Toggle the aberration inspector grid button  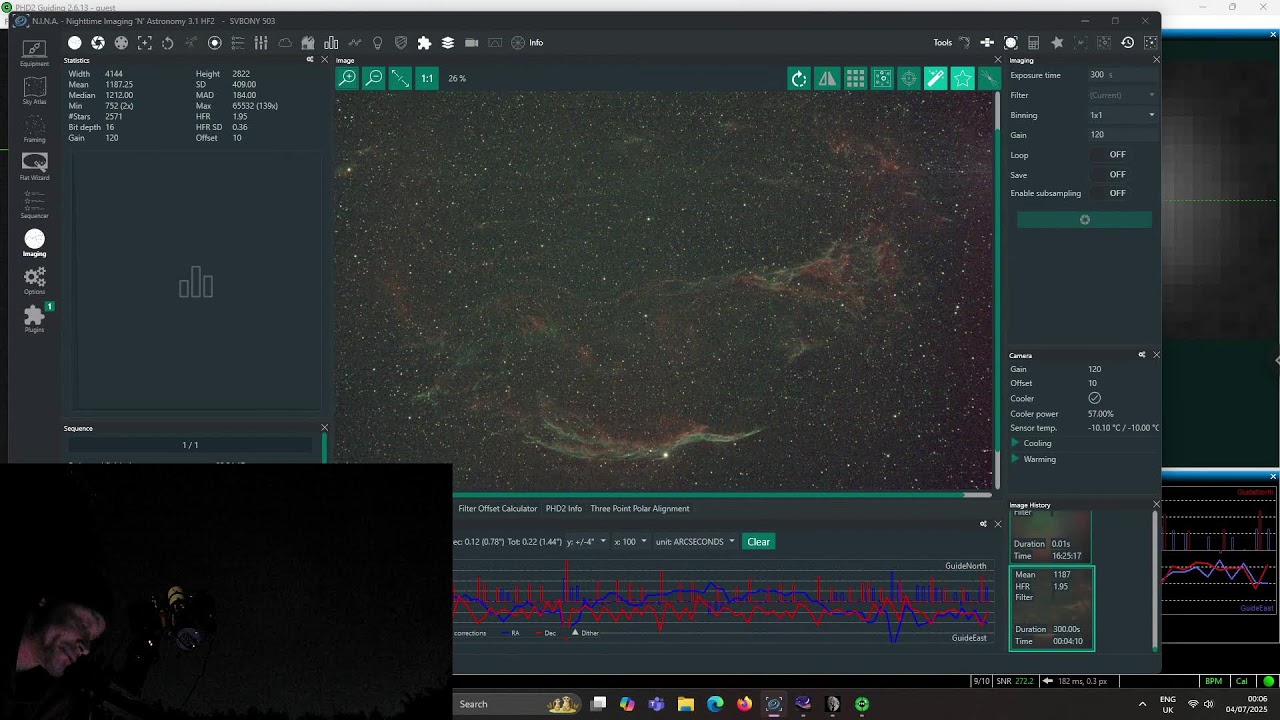(x=855, y=79)
